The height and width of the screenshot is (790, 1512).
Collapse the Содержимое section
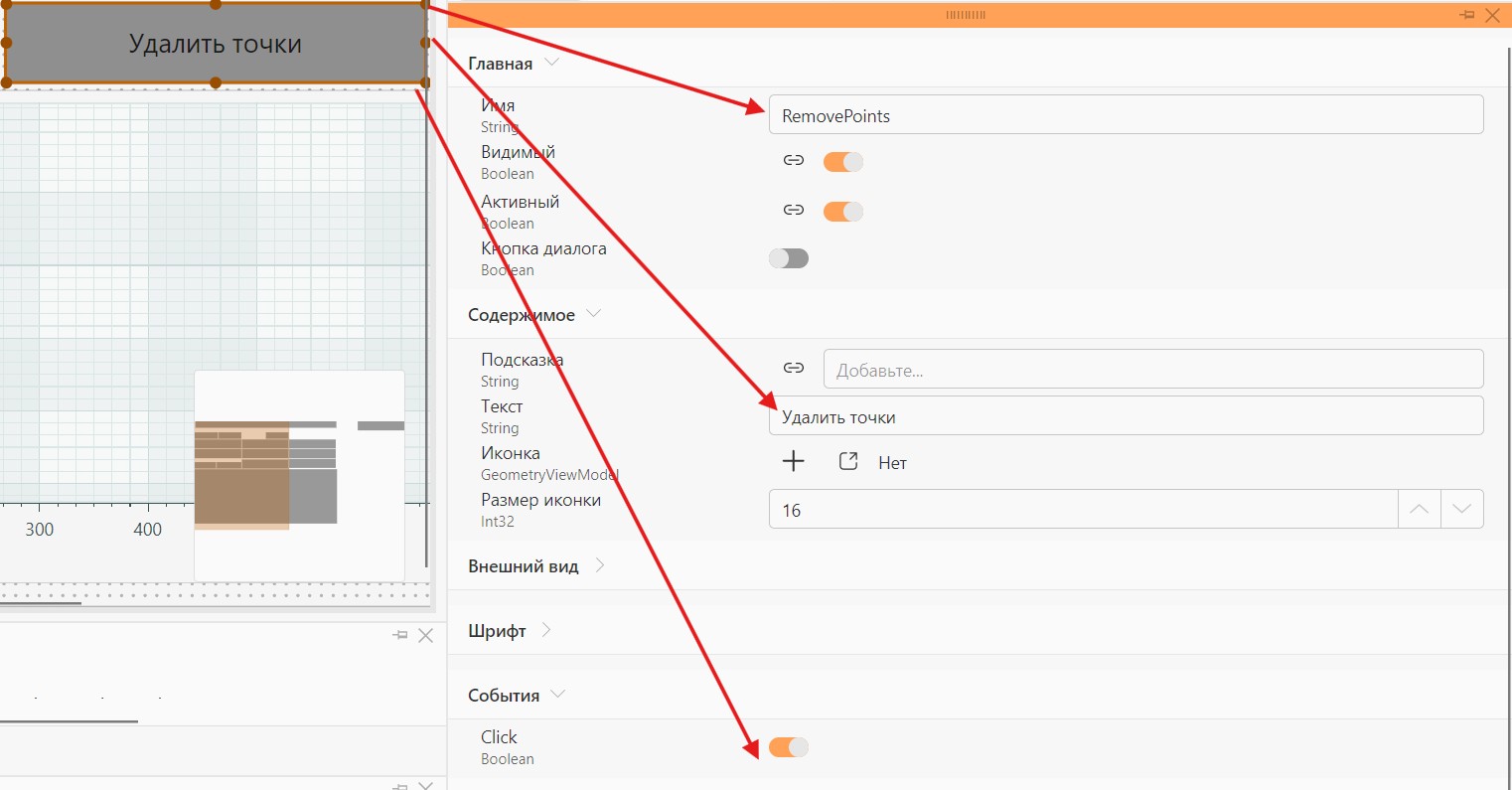(x=594, y=314)
